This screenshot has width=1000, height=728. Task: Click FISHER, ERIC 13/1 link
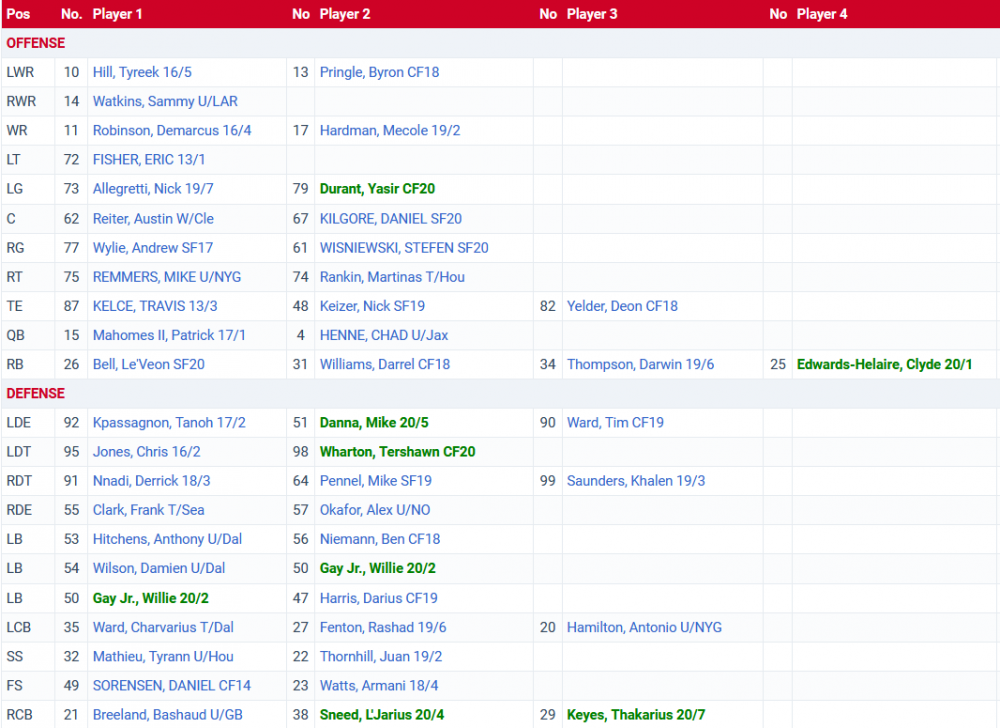[x=149, y=159]
